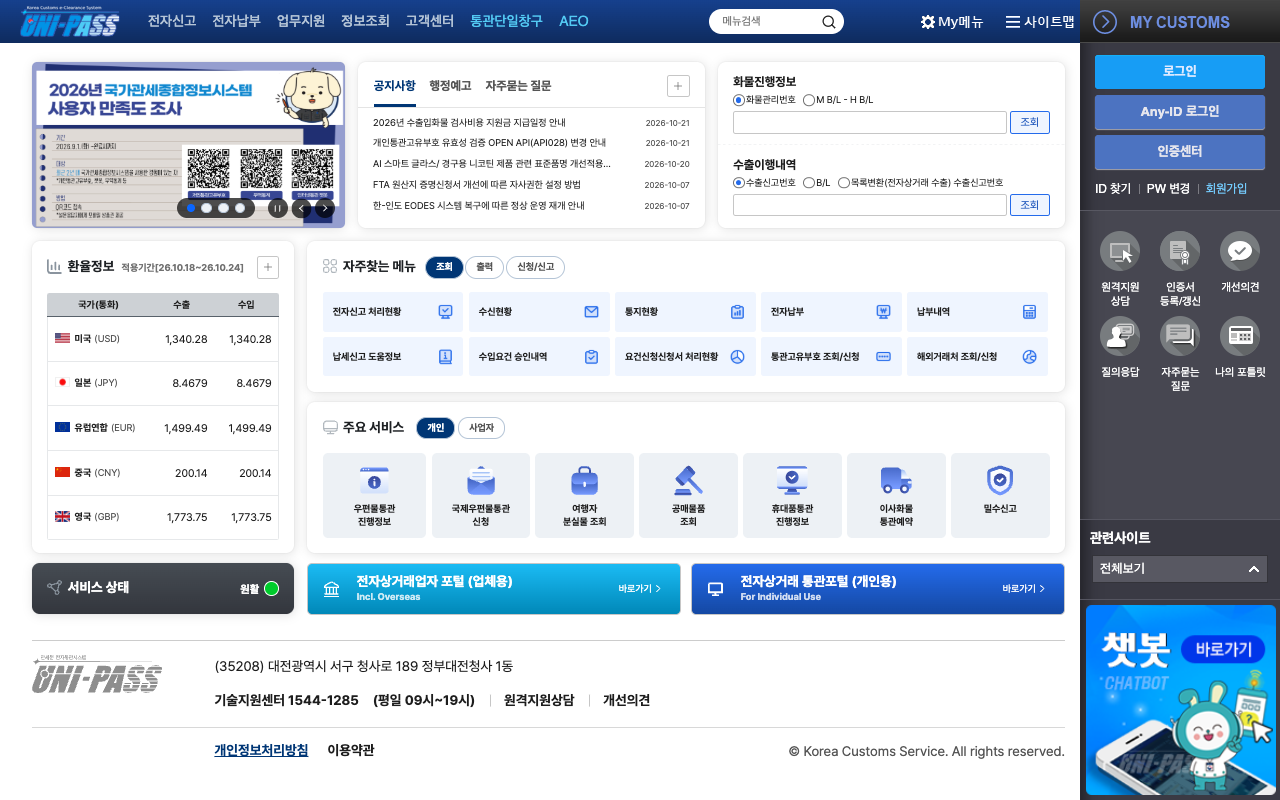The height and width of the screenshot is (800, 1280).
Task: Open My메뉴 gear icon
Action: tap(927, 22)
